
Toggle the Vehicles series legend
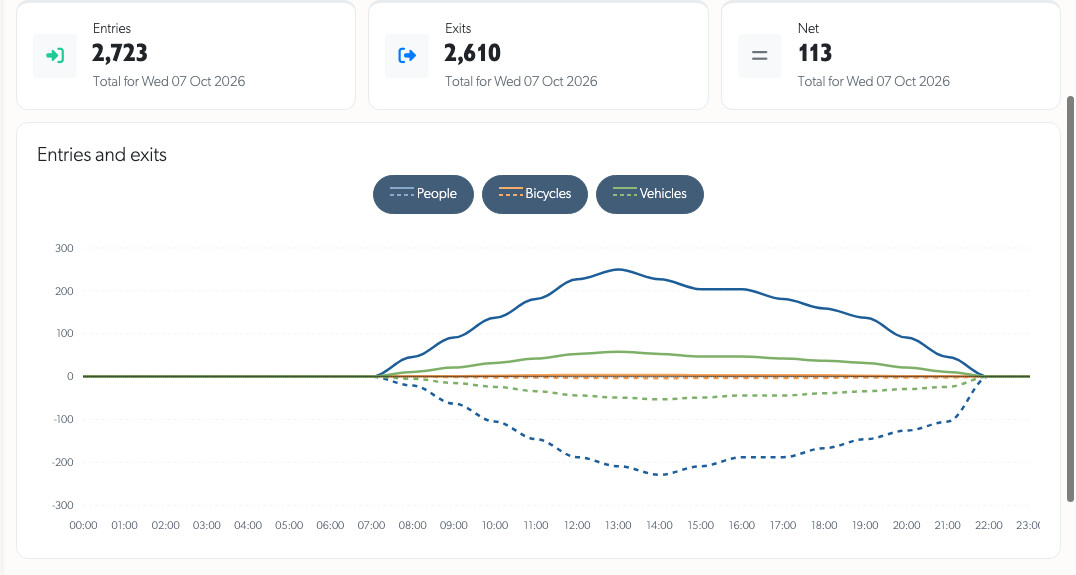[650, 194]
